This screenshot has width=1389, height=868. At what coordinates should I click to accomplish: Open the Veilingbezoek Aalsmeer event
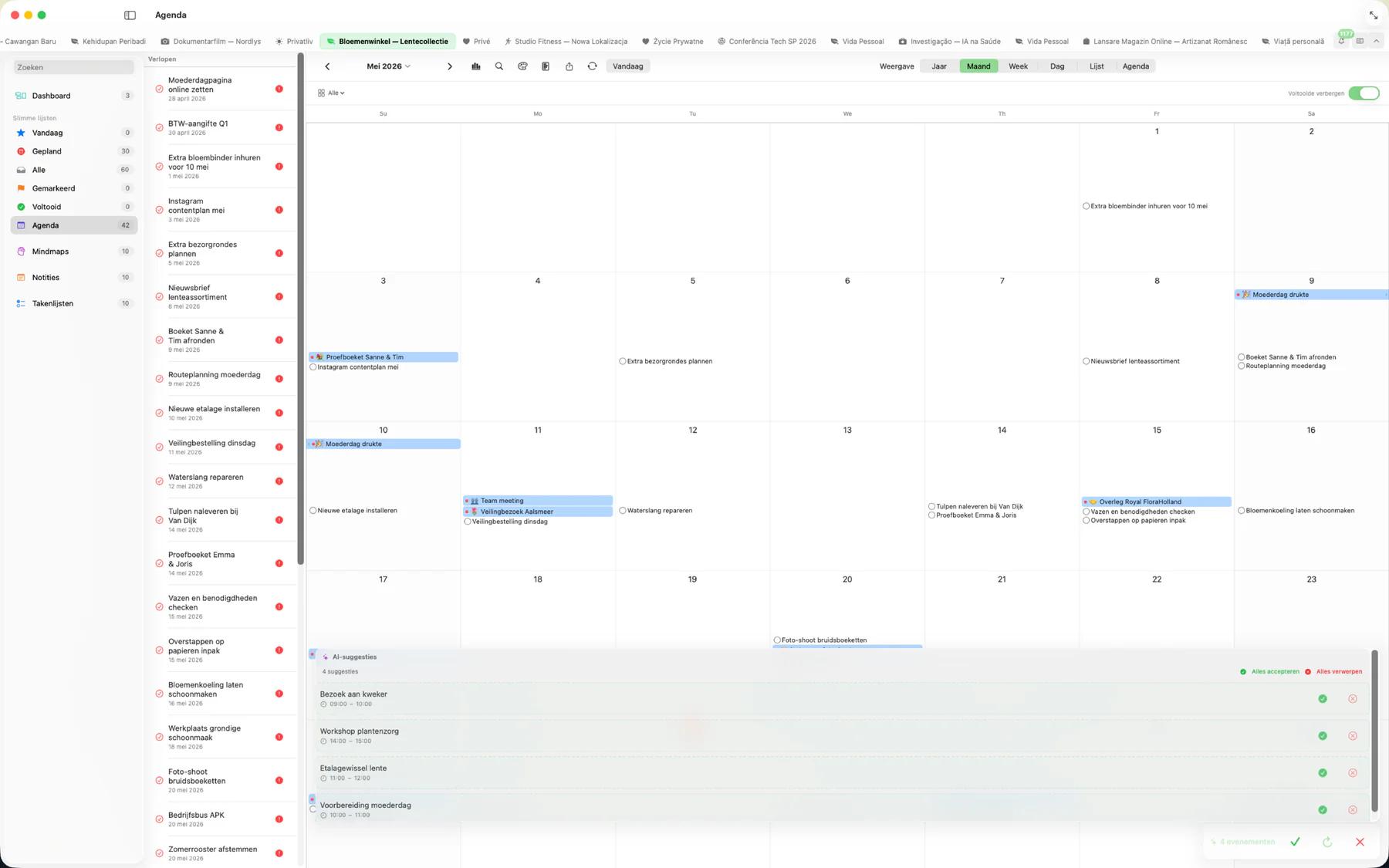pyautogui.click(x=538, y=512)
